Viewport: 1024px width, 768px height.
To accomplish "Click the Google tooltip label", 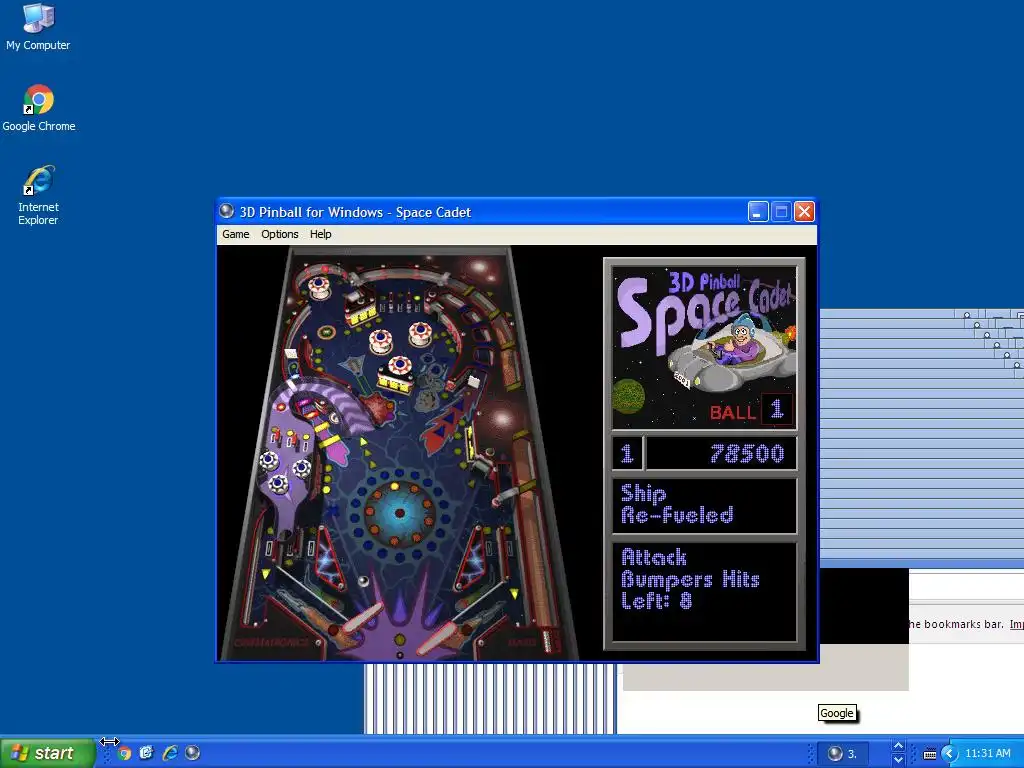I will pos(837,713).
